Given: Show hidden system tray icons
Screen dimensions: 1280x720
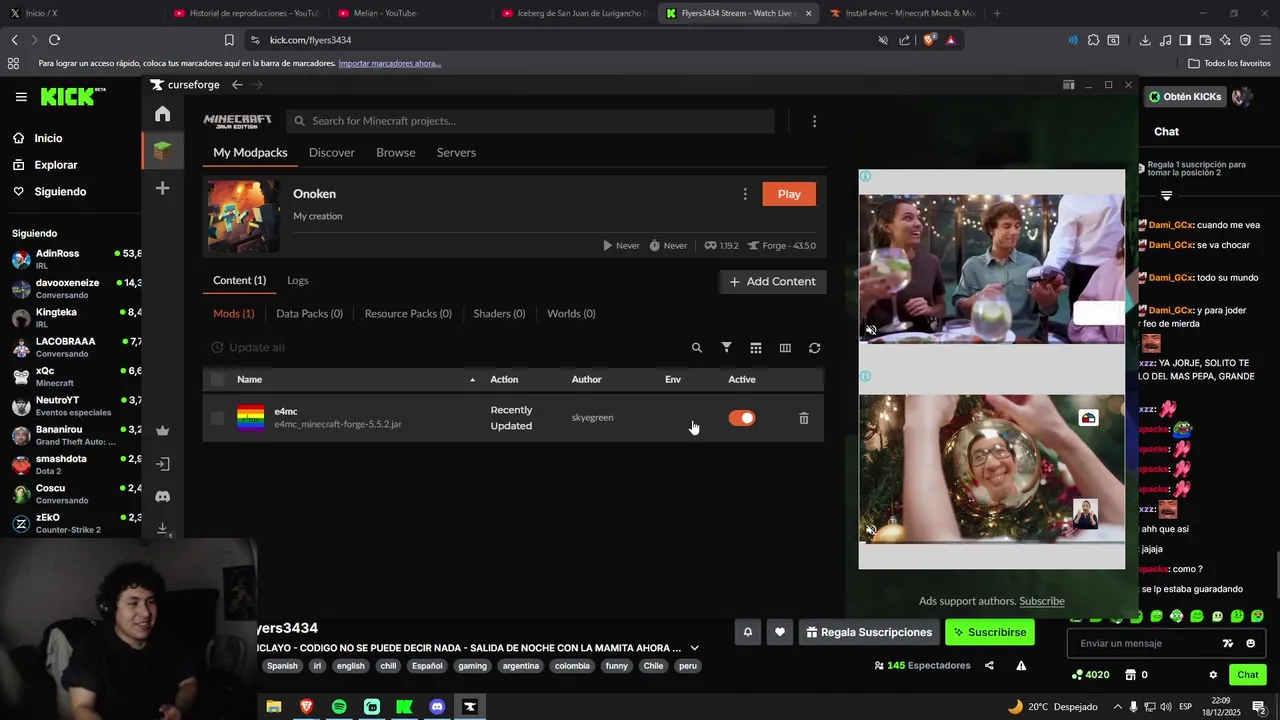Looking at the screenshot, I should [x=1118, y=707].
